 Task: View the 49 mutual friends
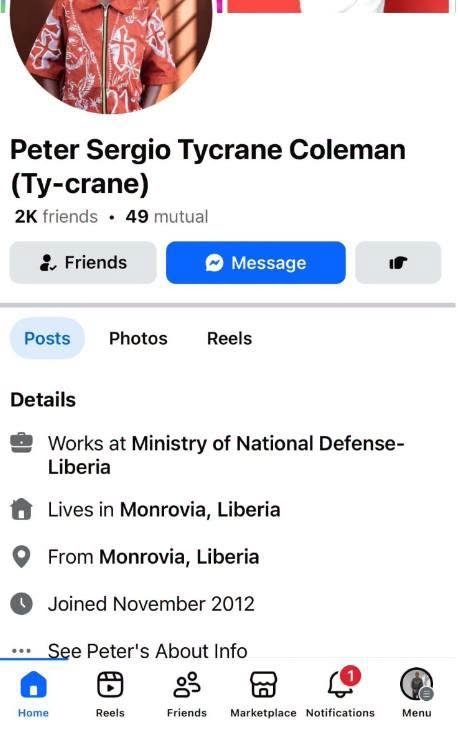[x=167, y=217]
